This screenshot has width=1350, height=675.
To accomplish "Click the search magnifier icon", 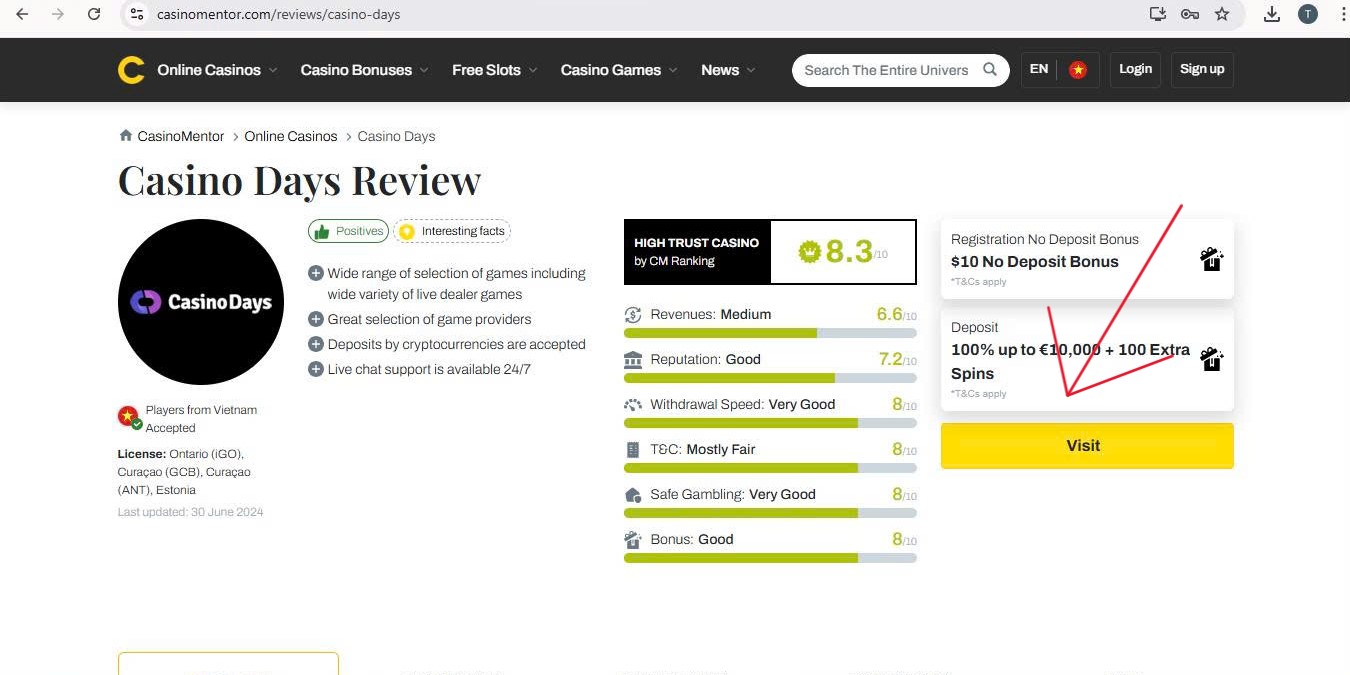I will click(x=990, y=70).
